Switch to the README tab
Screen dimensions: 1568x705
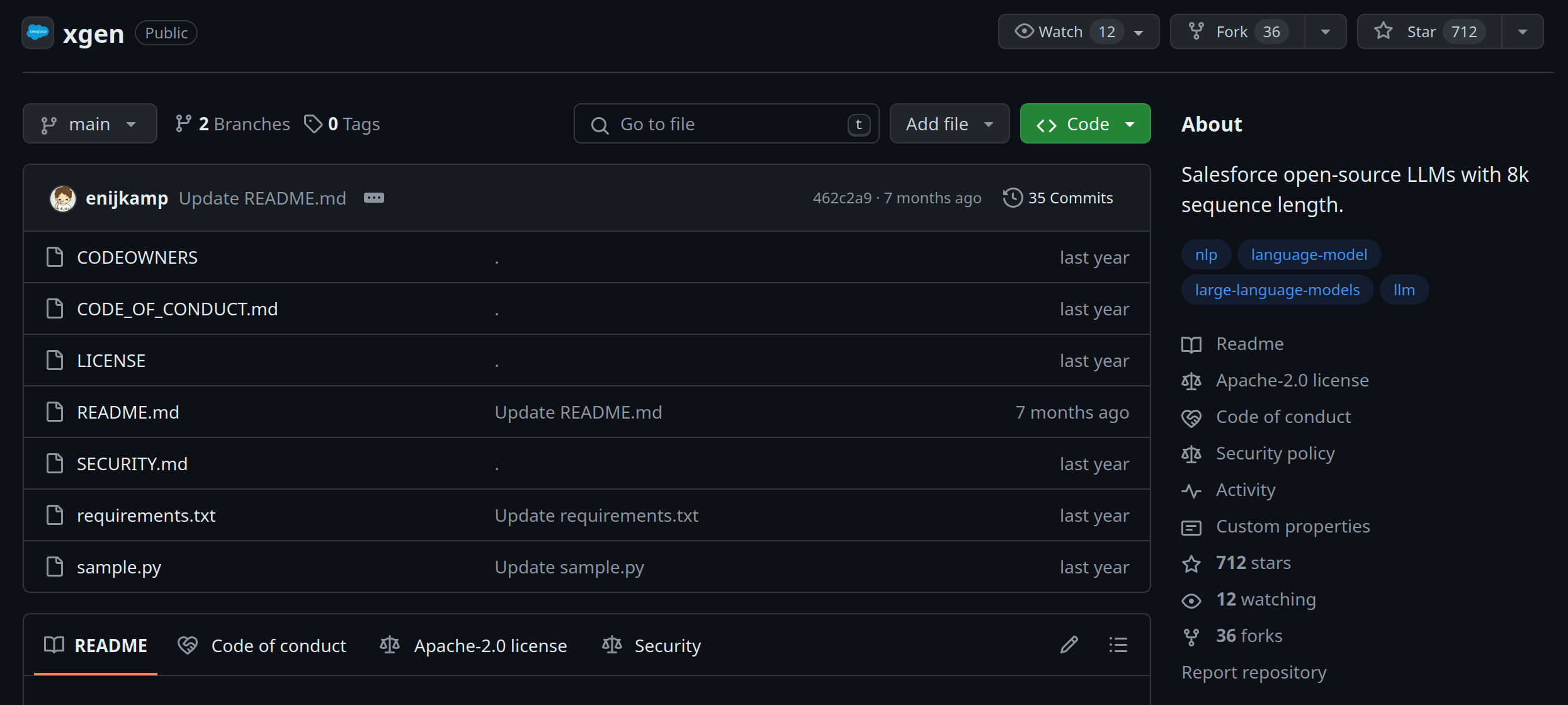[x=96, y=645]
